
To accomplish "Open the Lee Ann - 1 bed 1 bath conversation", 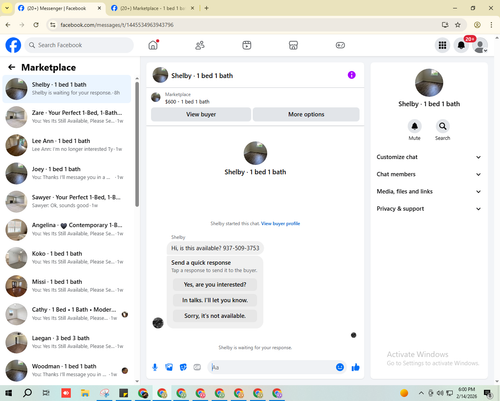I will [x=67, y=145].
